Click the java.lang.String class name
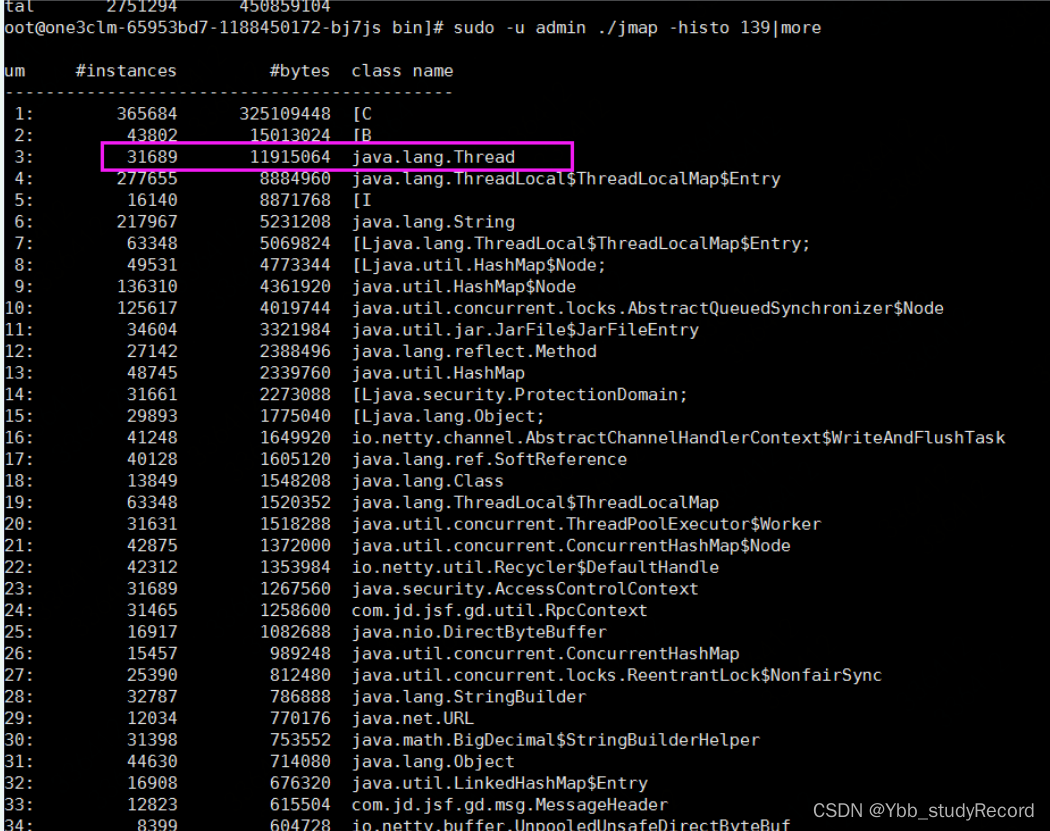This screenshot has height=831, width=1050. [433, 222]
